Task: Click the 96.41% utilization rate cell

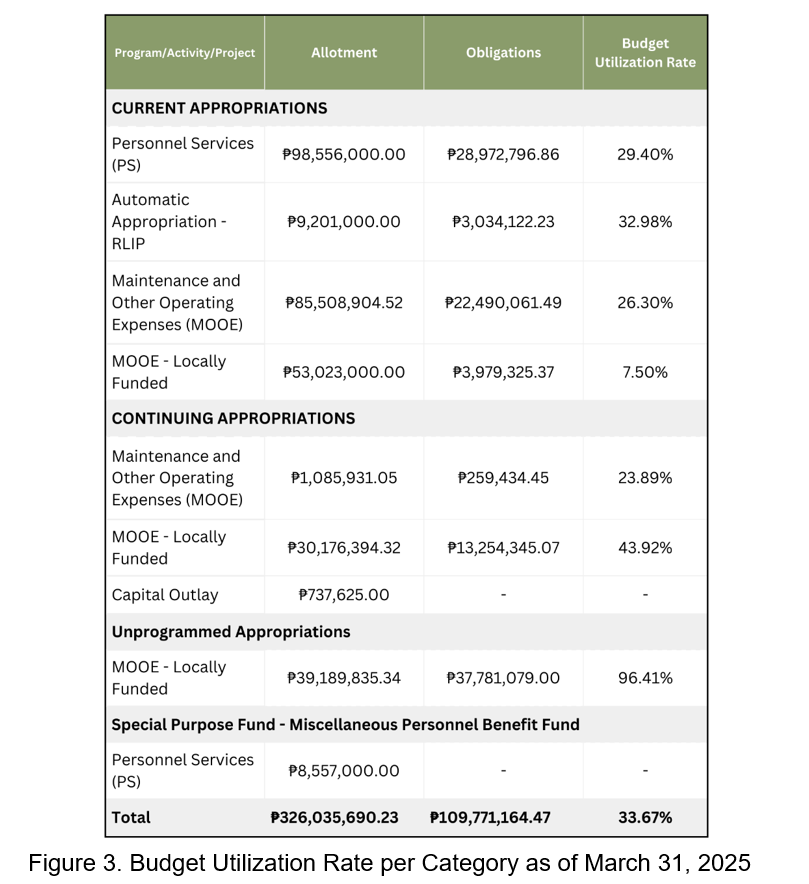Action: 645,678
